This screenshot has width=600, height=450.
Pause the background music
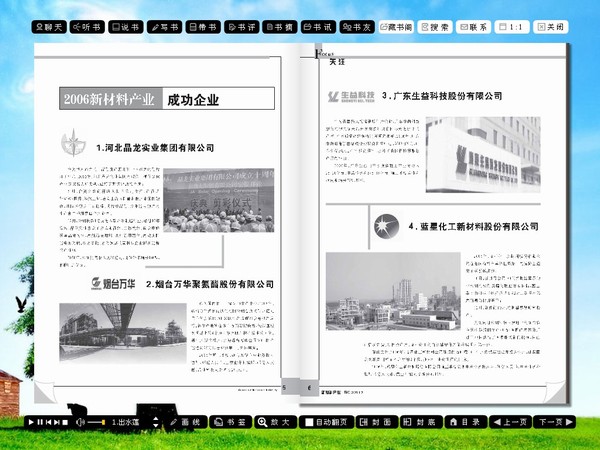(40, 422)
